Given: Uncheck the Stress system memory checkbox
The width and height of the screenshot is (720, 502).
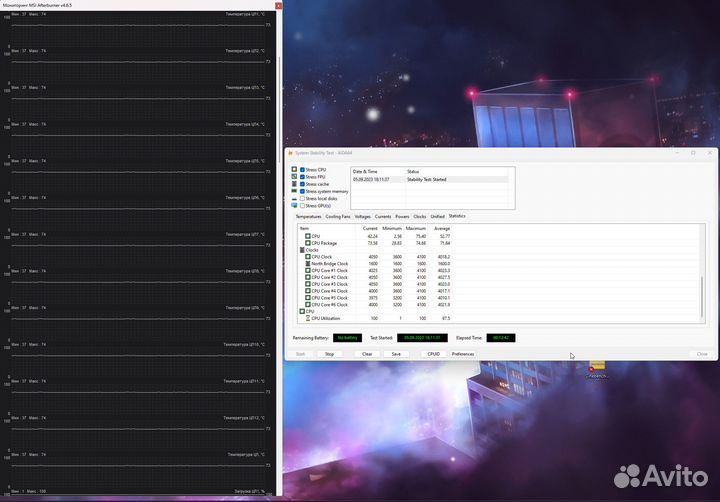Looking at the screenshot, I should click(302, 192).
